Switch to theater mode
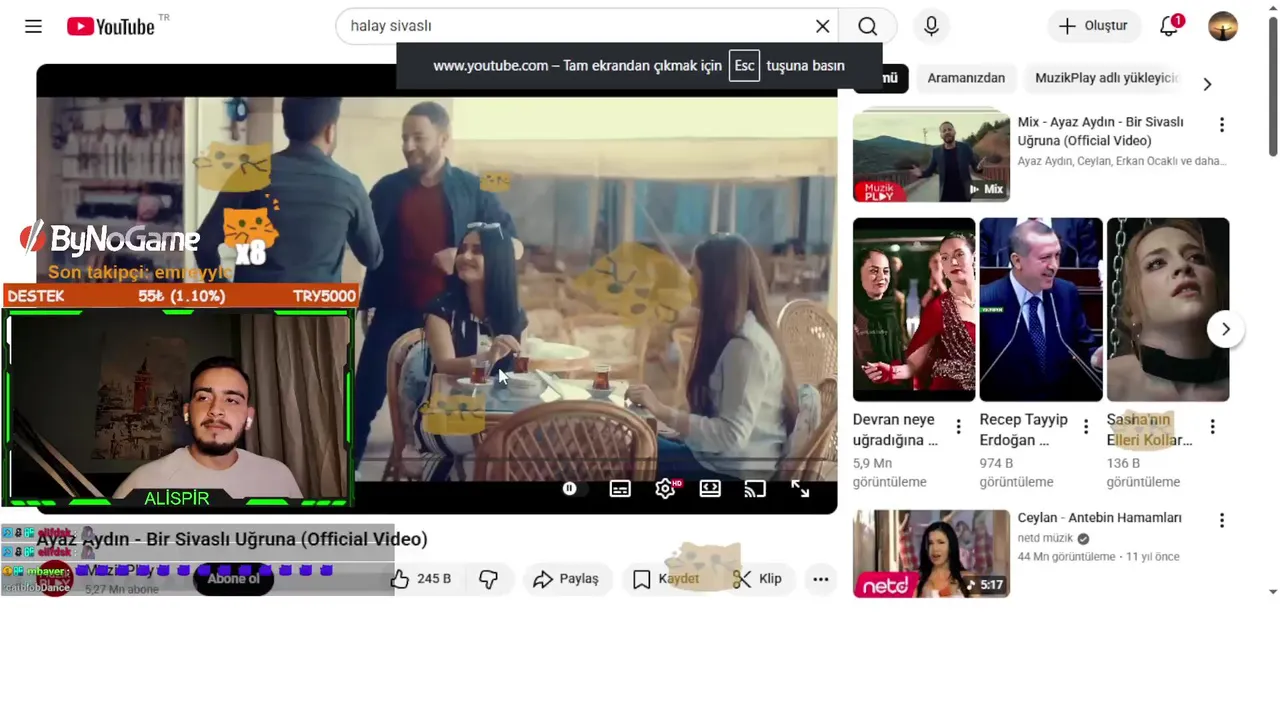This screenshot has width=1280, height=720. (710, 489)
